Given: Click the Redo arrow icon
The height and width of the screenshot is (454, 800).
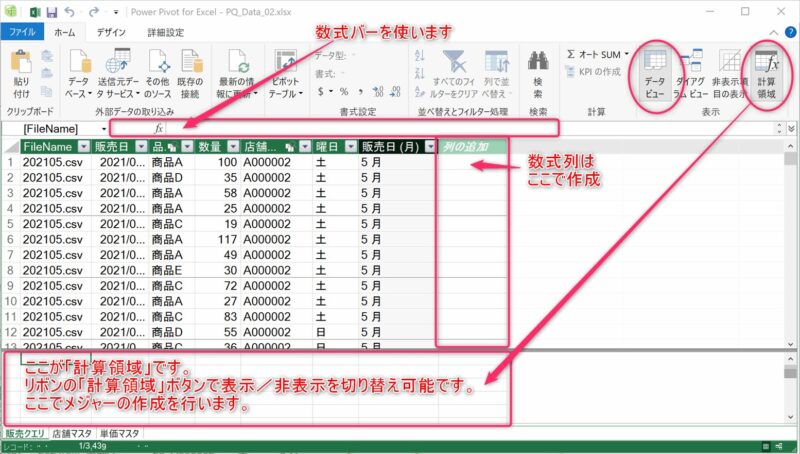Looking at the screenshot, I should coord(93,11).
